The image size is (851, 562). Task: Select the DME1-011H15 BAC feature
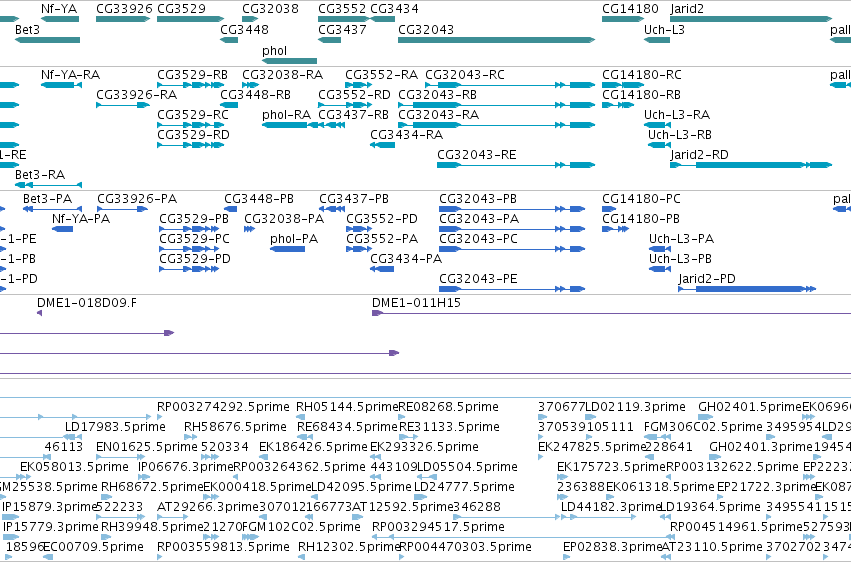click(x=611, y=313)
